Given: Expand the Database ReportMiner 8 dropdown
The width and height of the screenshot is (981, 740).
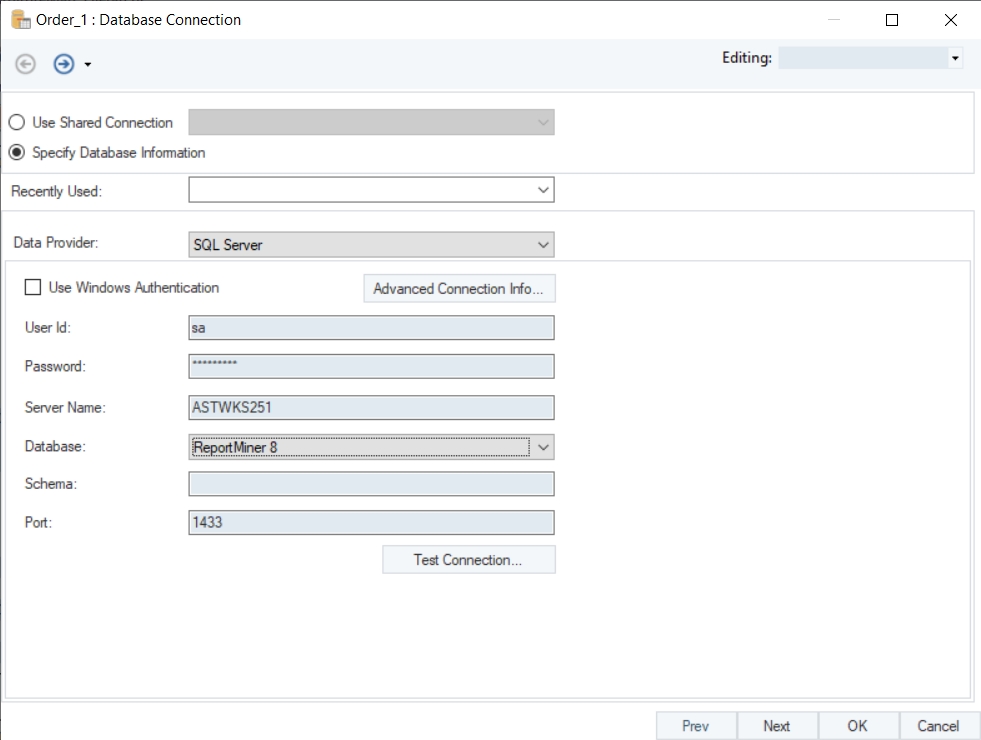Looking at the screenshot, I should tap(543, 448).
